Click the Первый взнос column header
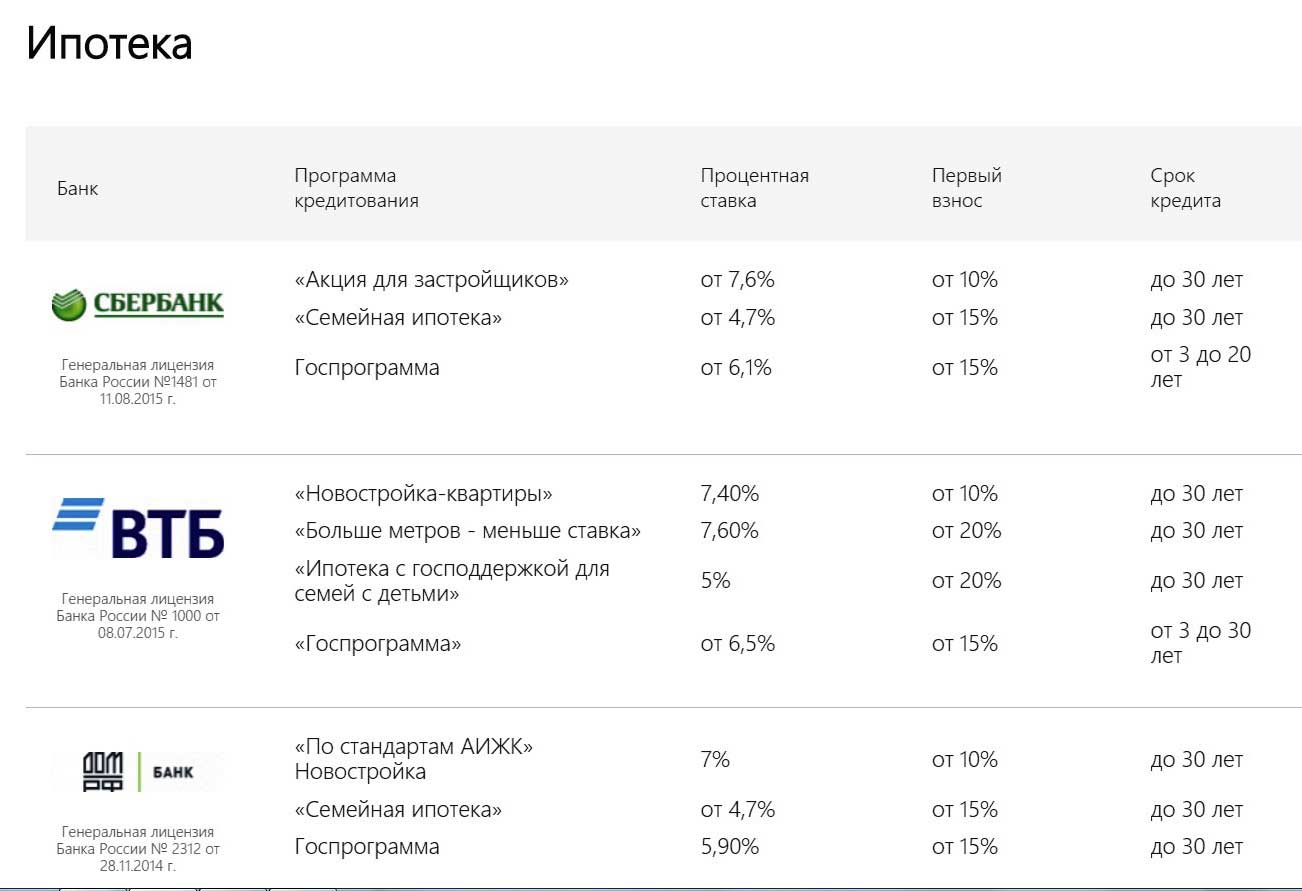This screenshot has height=891, width=1302. (966, 188)
